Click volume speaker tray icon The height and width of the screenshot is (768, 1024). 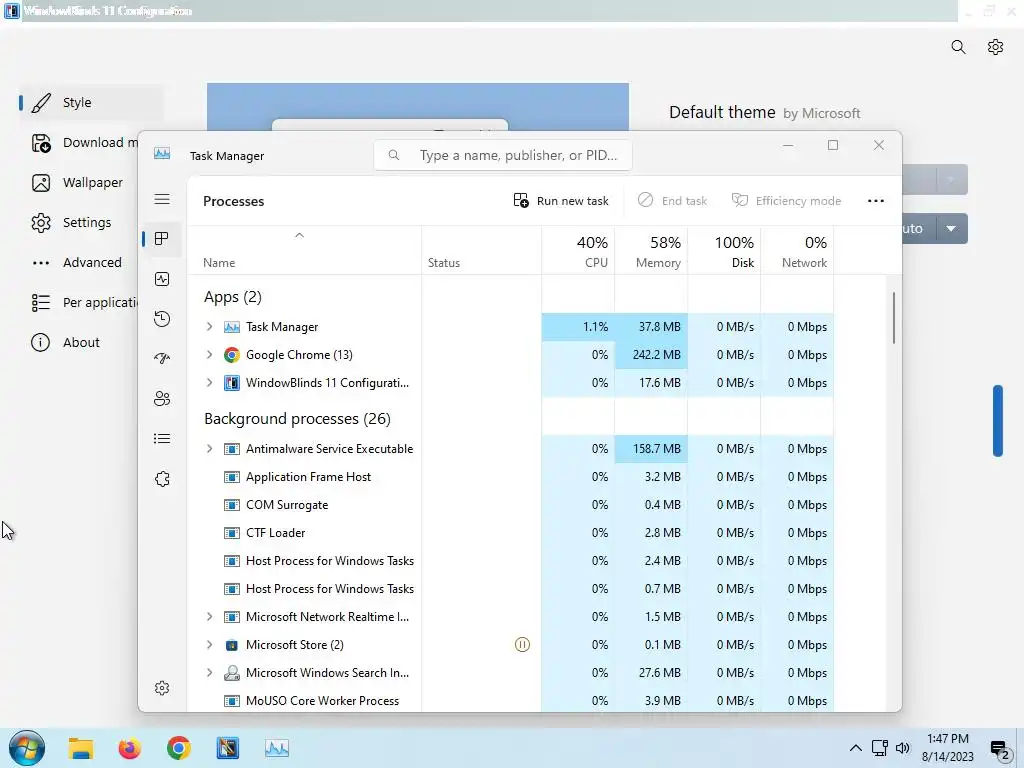pyautogui.click(x=903, y=748)
